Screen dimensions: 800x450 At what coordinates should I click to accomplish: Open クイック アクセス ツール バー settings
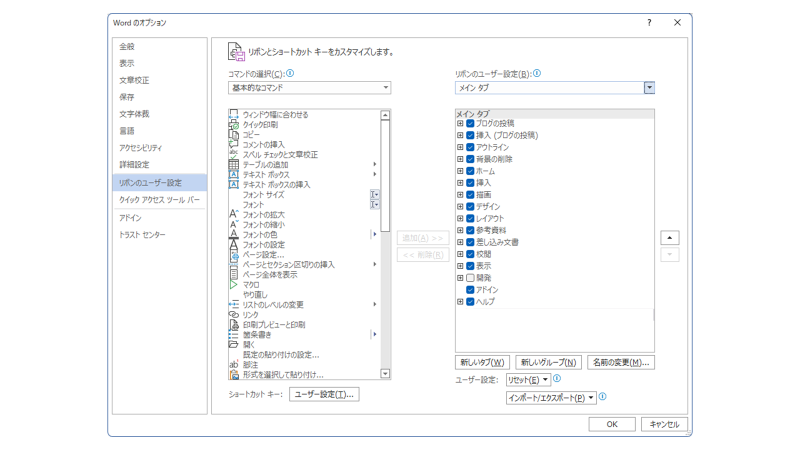[160, 199]
